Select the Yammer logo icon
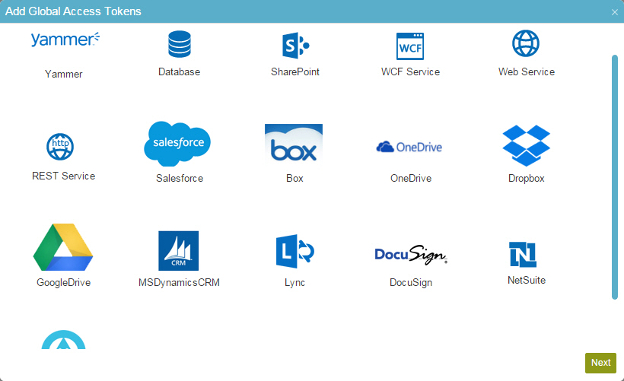The height and width of the screenshot is (381, 624). (x=65, y=39)
